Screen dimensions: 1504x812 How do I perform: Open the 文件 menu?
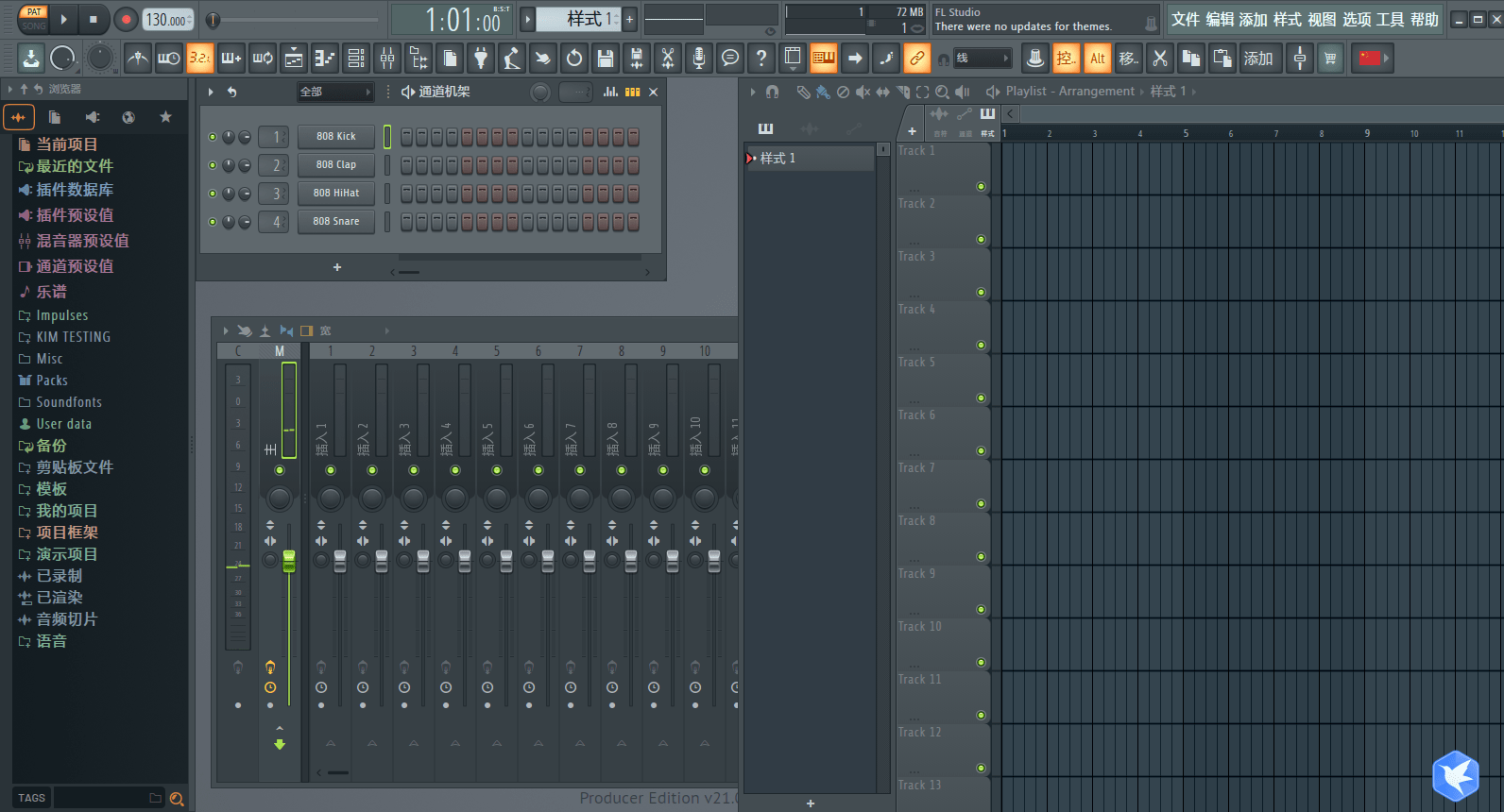coord(1186,20)
